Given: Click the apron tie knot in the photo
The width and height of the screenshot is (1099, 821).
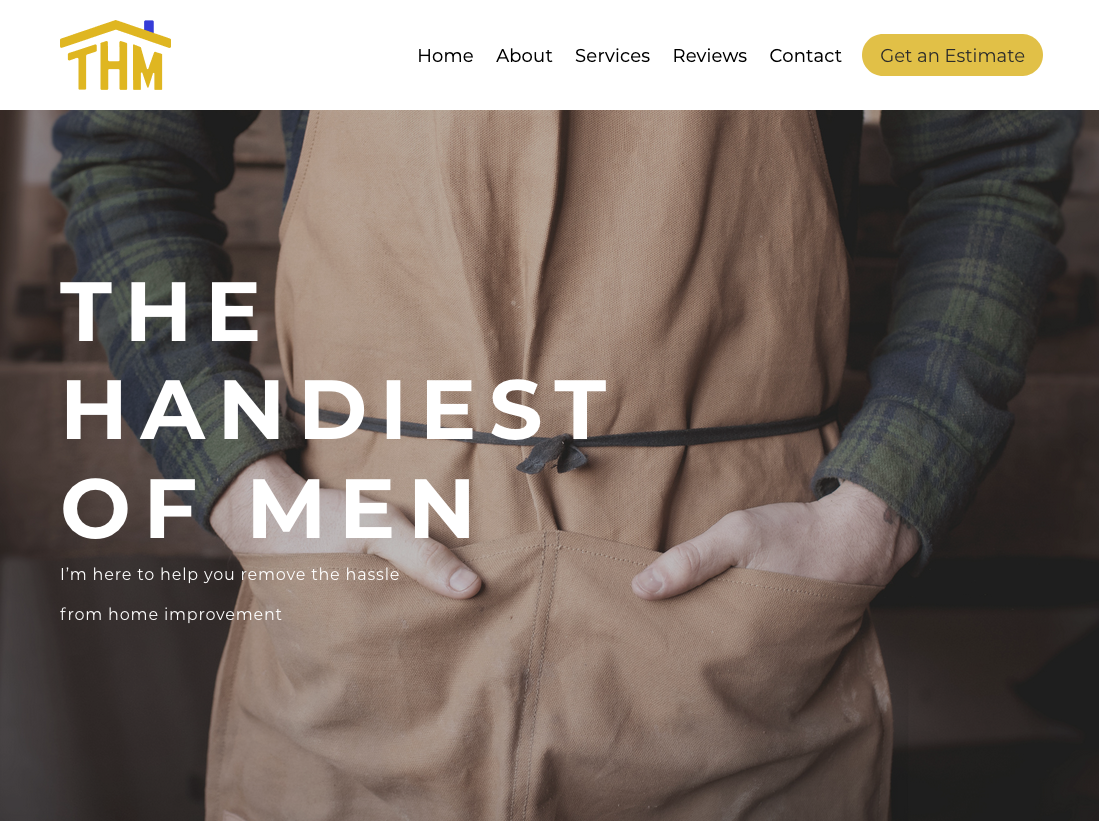Looking at the screenshot, I should (x=554, y=454).
